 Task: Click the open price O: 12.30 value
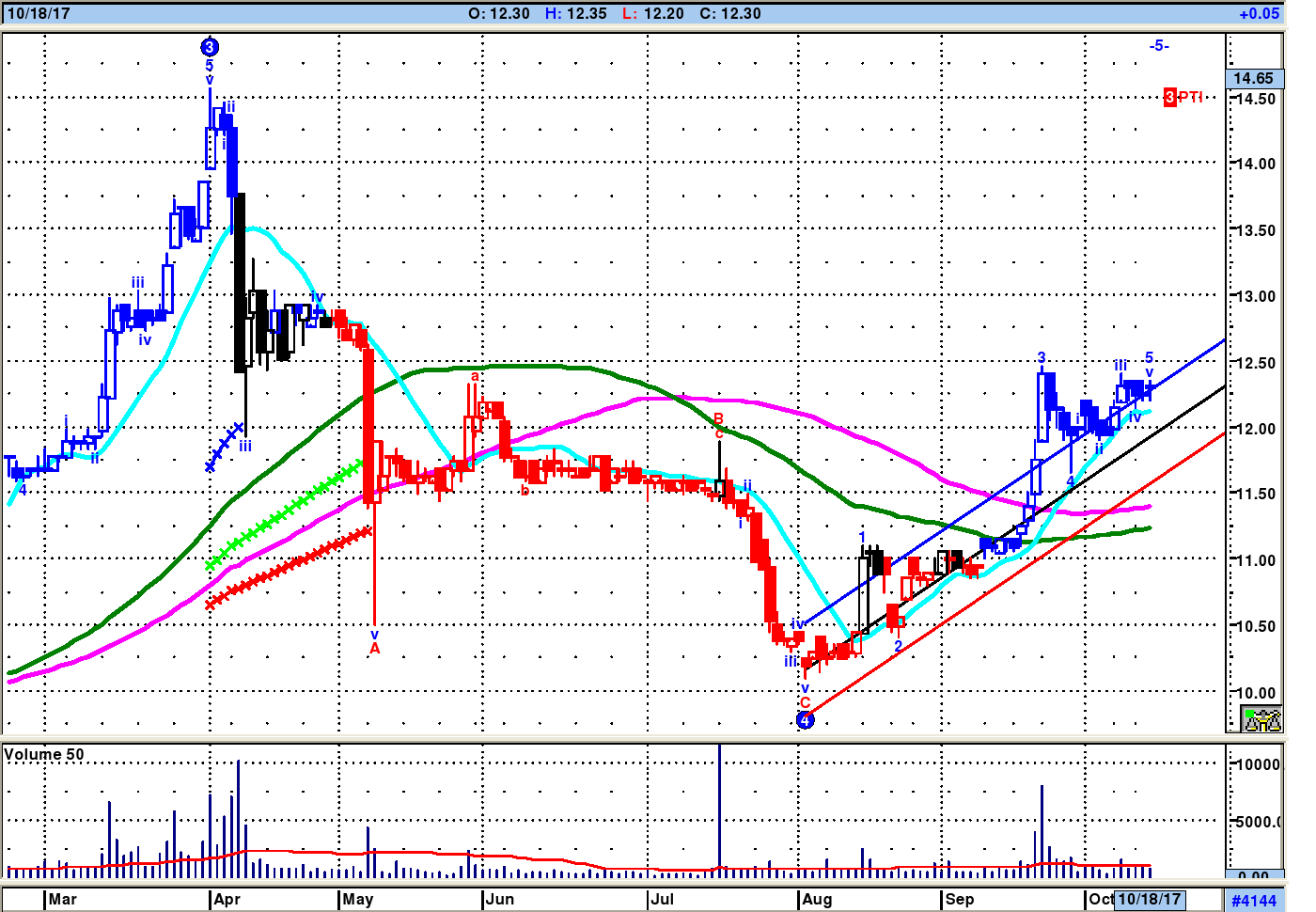(x=498, y=13)
